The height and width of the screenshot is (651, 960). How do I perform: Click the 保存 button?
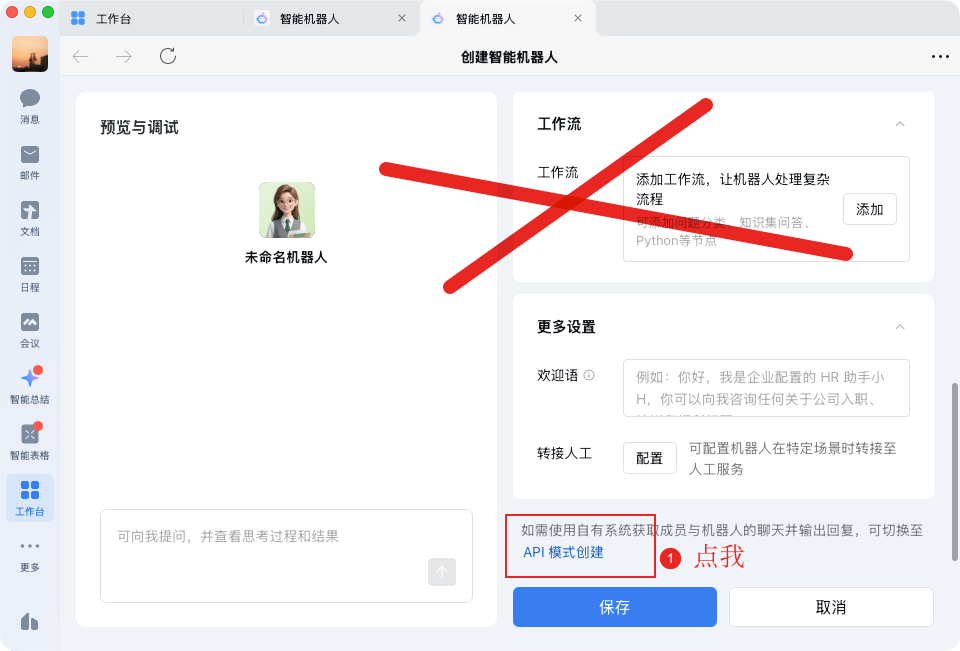pos(614,607)
